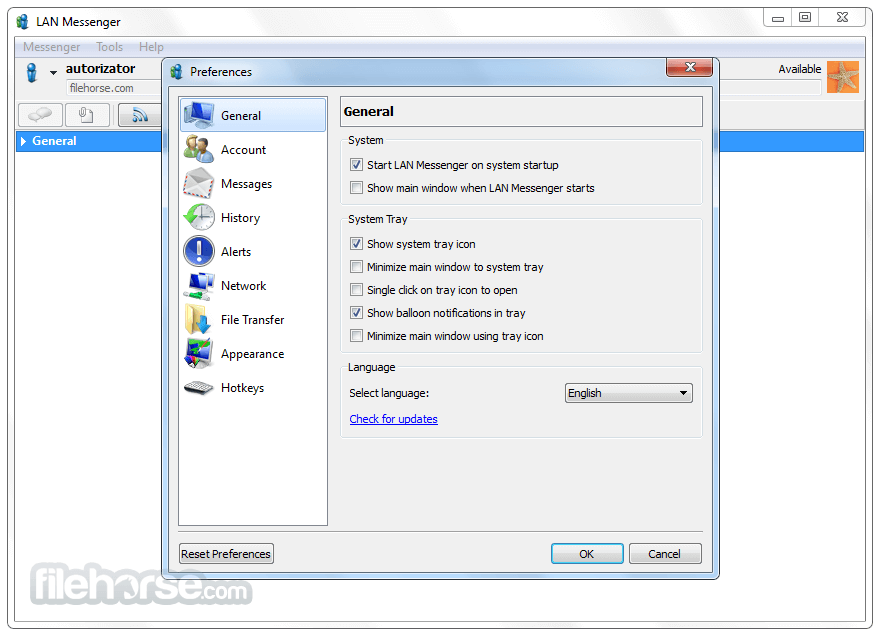The width and height of the screenshot is (880, 635).
Task: Click the autorizator user name
Action: (100, 68)
